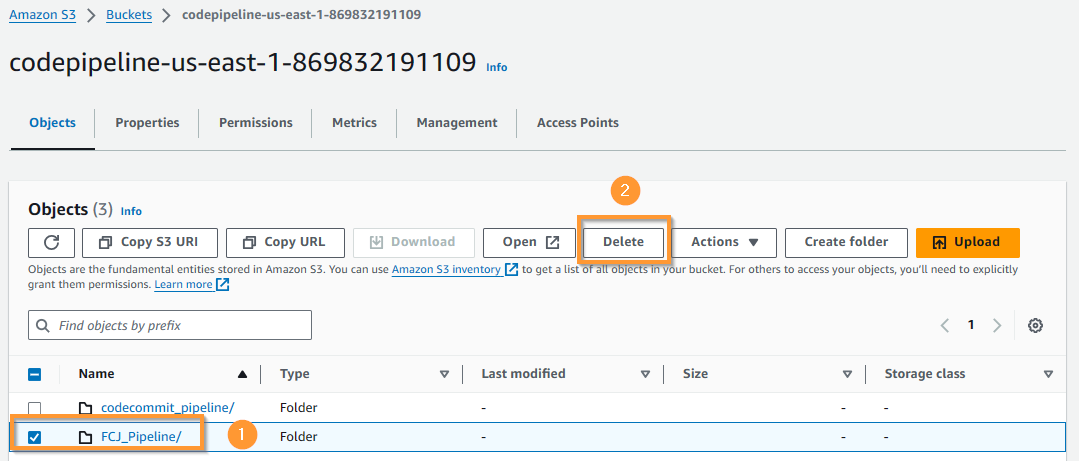Switch to the Properties tab
Screen dimensions: 1079x461
(147, 122)
